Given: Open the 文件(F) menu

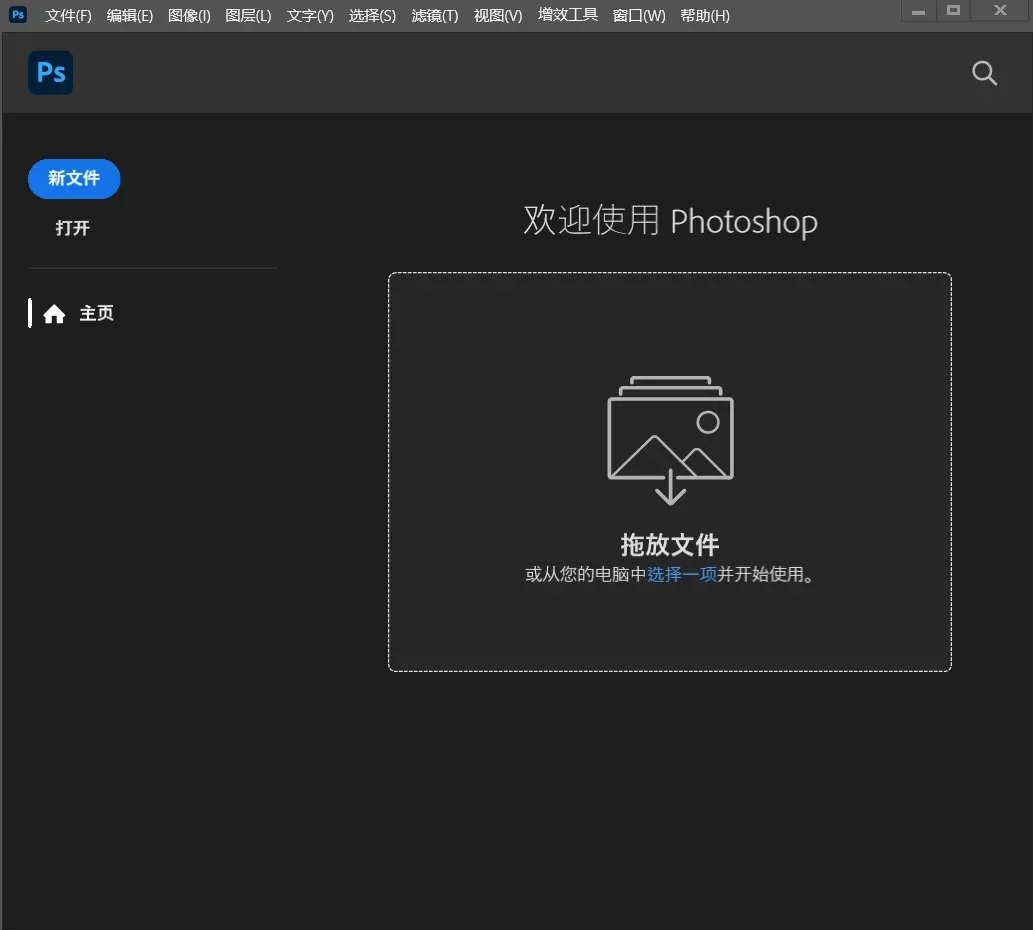Looking at the screenshot, I should point(68,15).
